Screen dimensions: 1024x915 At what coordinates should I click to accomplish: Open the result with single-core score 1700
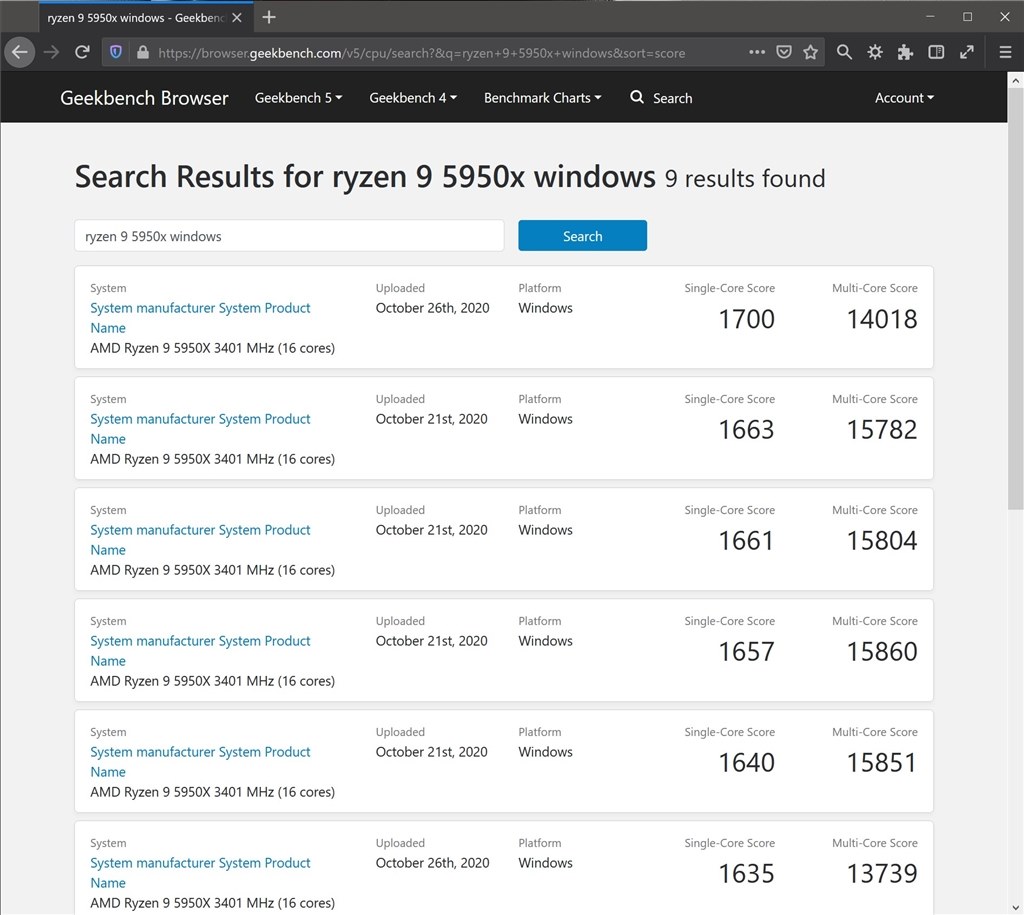coord(200,317)
